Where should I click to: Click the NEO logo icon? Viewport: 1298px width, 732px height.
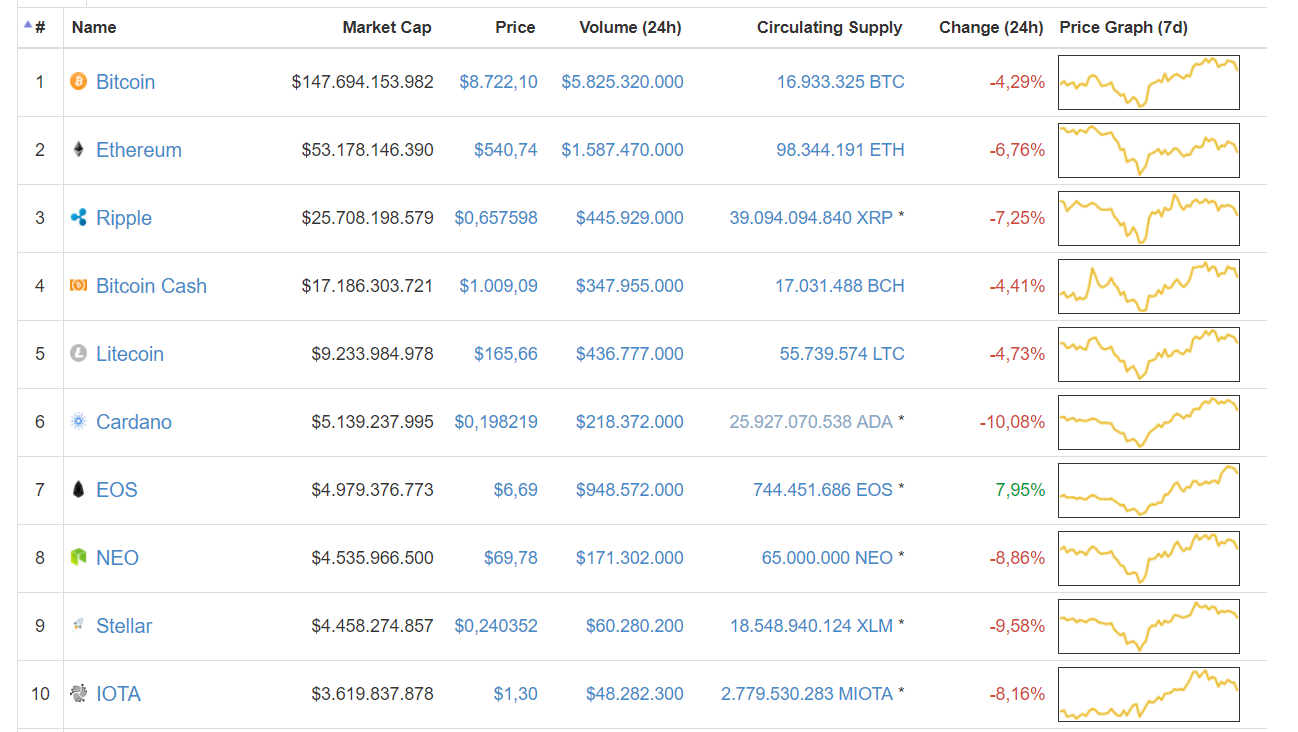pyautogui.click(x=79, y=557)
